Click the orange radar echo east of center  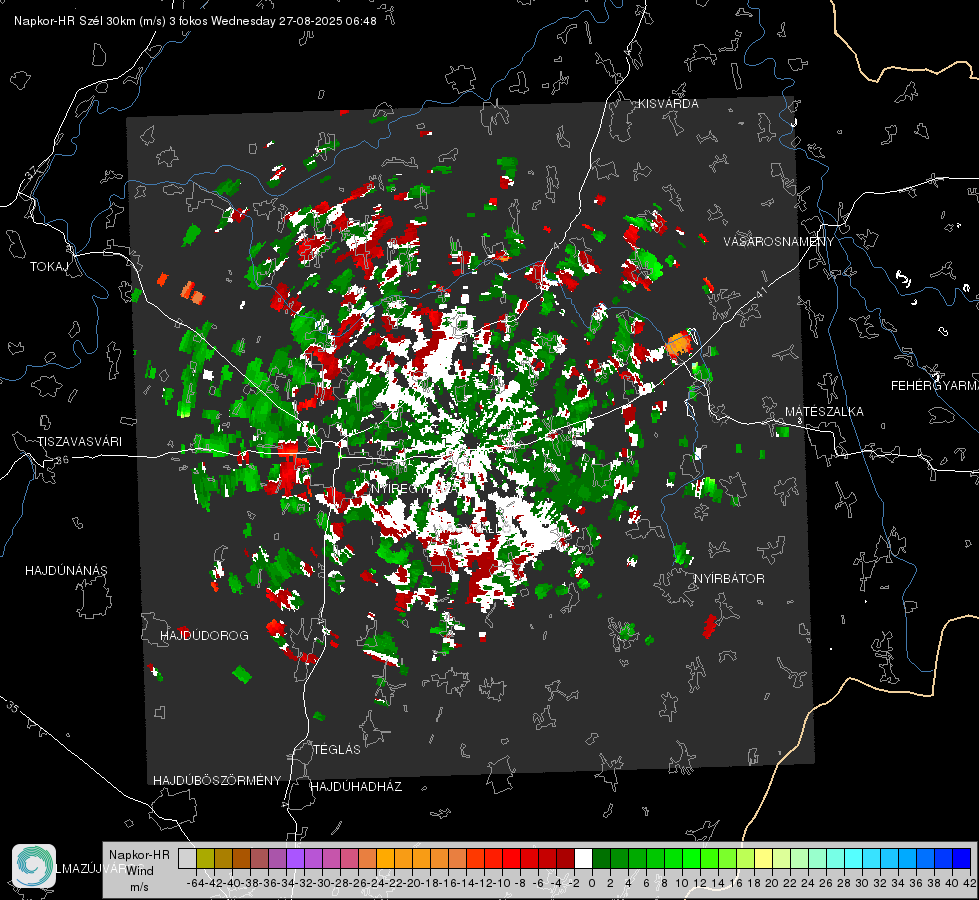click(x=678, y=344)
